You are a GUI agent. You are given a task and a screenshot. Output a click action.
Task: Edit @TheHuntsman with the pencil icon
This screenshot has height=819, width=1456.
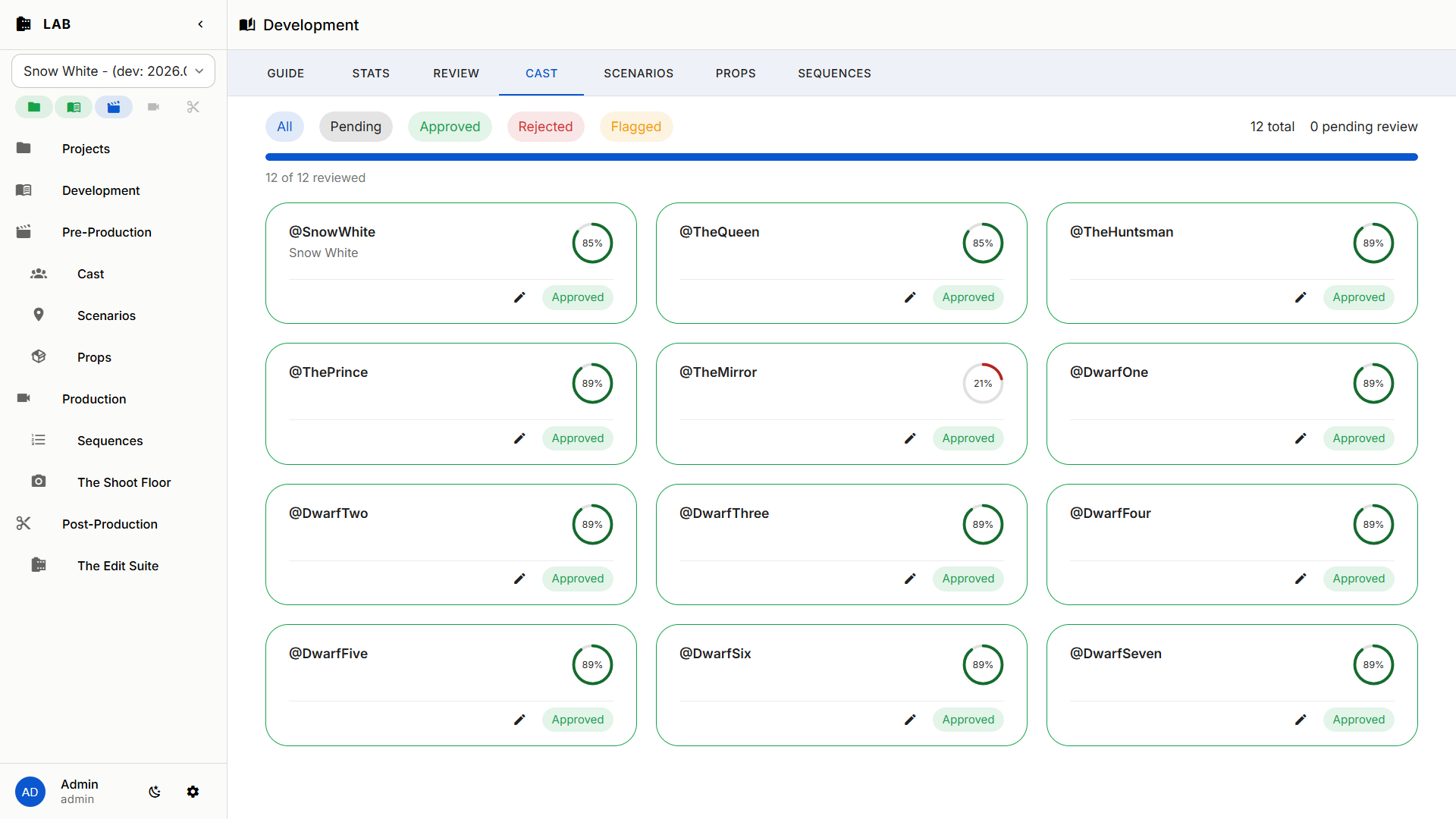point(1301,297)
